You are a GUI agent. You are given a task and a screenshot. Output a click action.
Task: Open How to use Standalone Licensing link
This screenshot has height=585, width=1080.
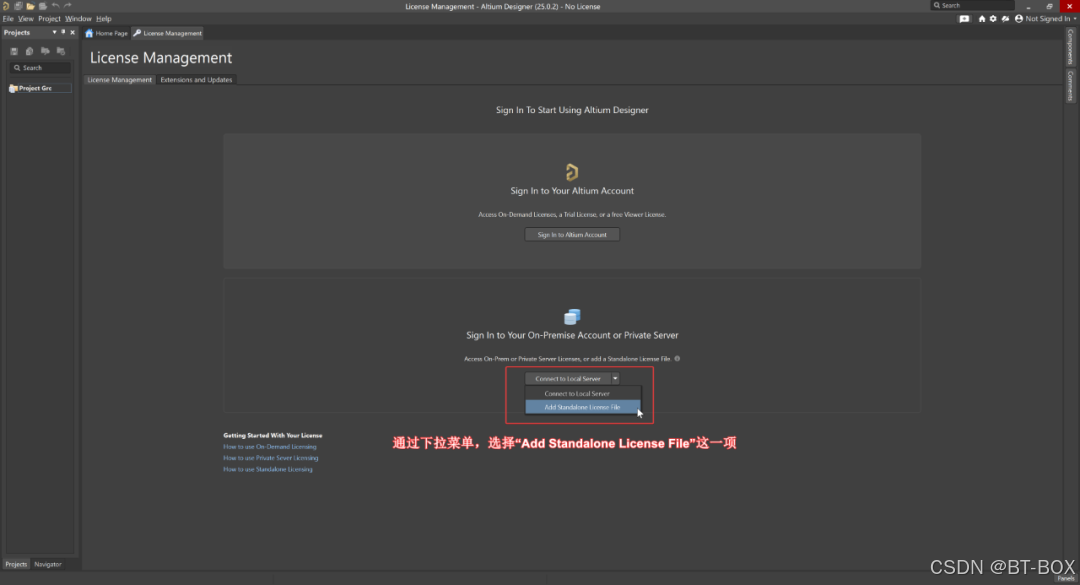click(x=268, y=469)
